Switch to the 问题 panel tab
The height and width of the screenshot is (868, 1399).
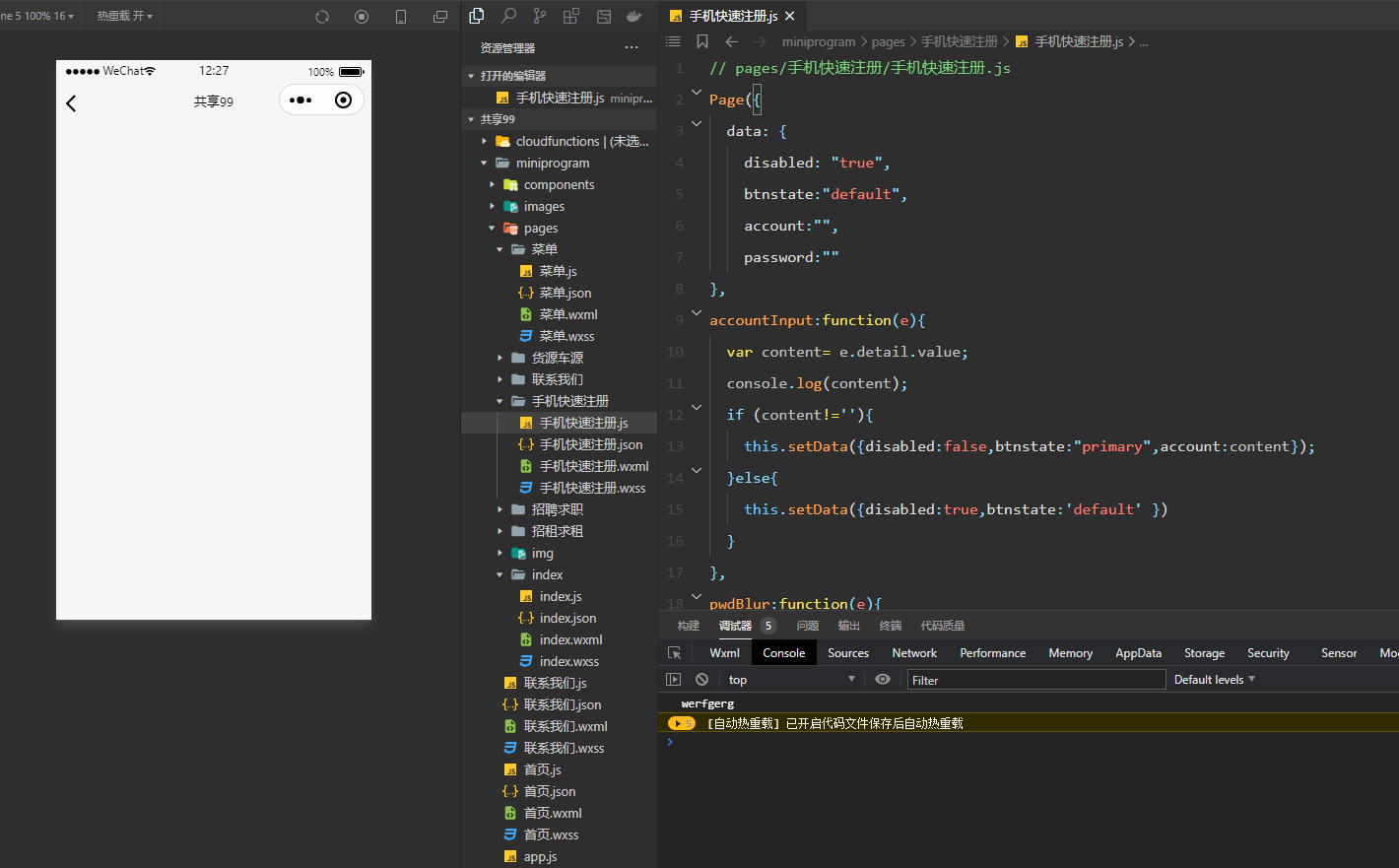(x=808, y=626)
